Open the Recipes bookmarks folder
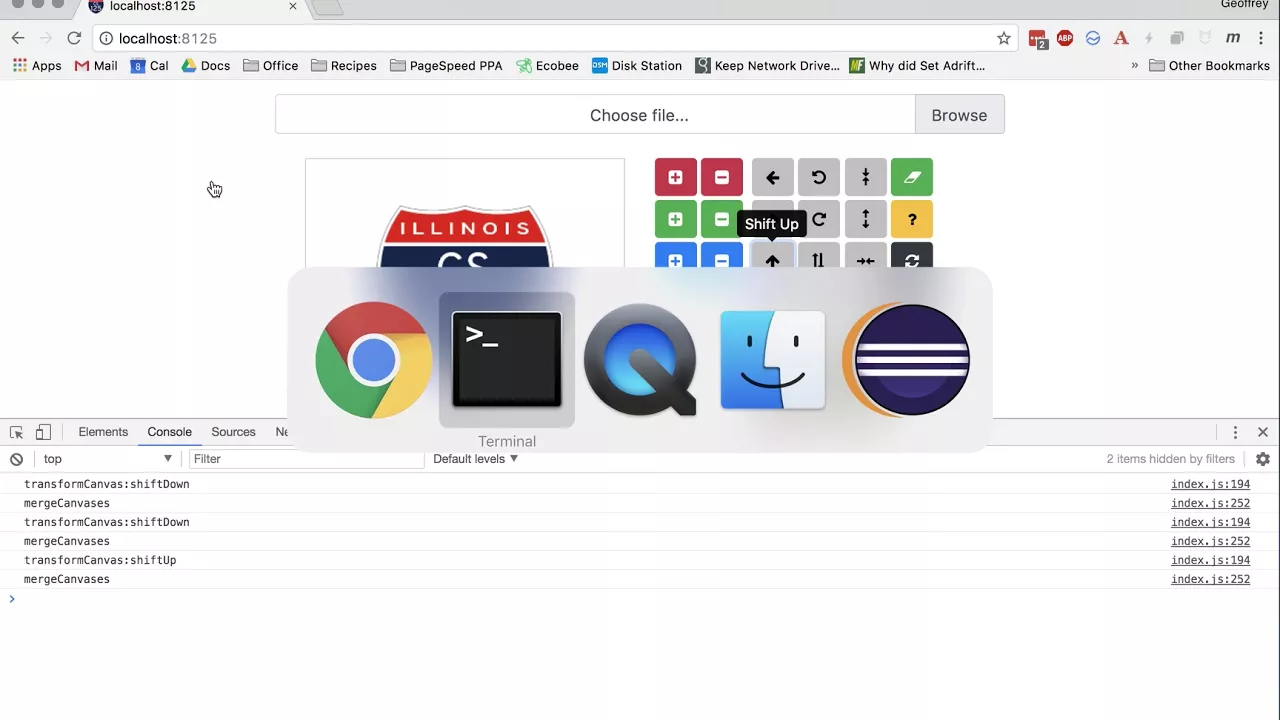Viewport: 1280px width, 720px height. [343, 66]
